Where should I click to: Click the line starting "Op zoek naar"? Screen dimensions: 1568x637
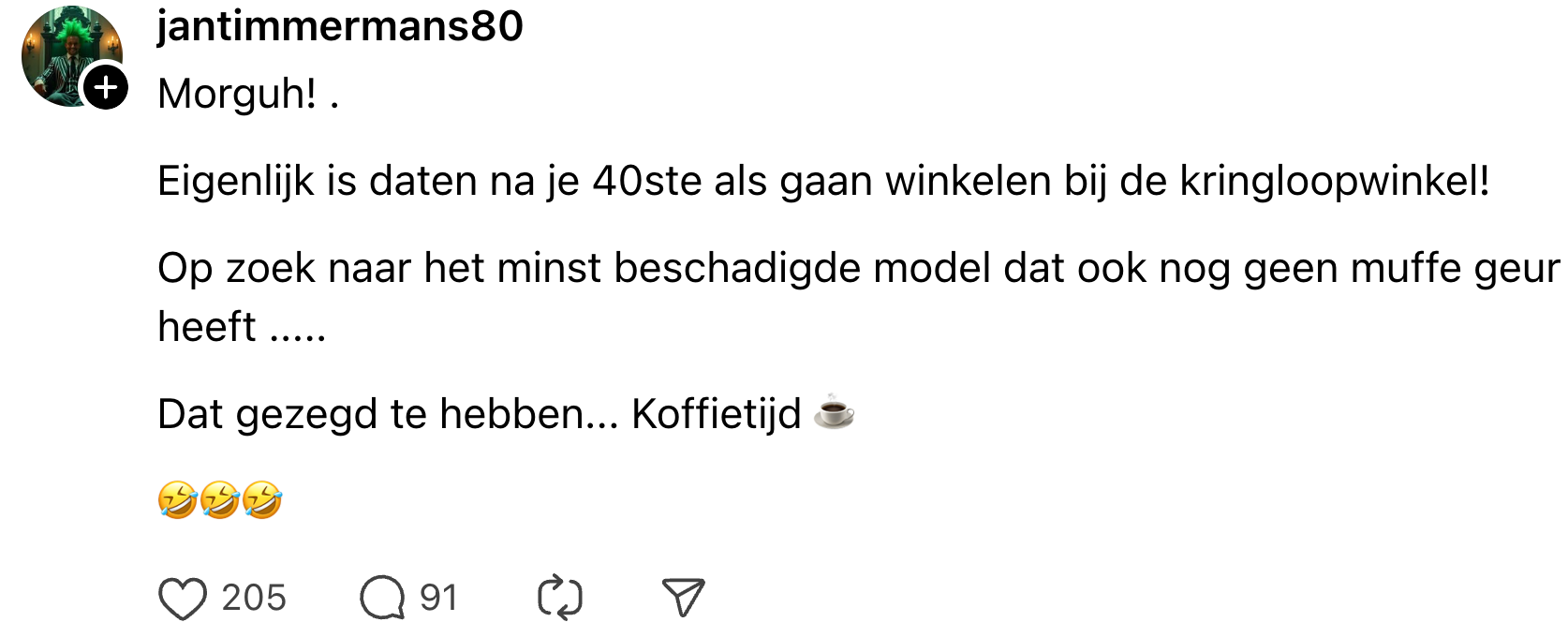click(x=857, y=269)
